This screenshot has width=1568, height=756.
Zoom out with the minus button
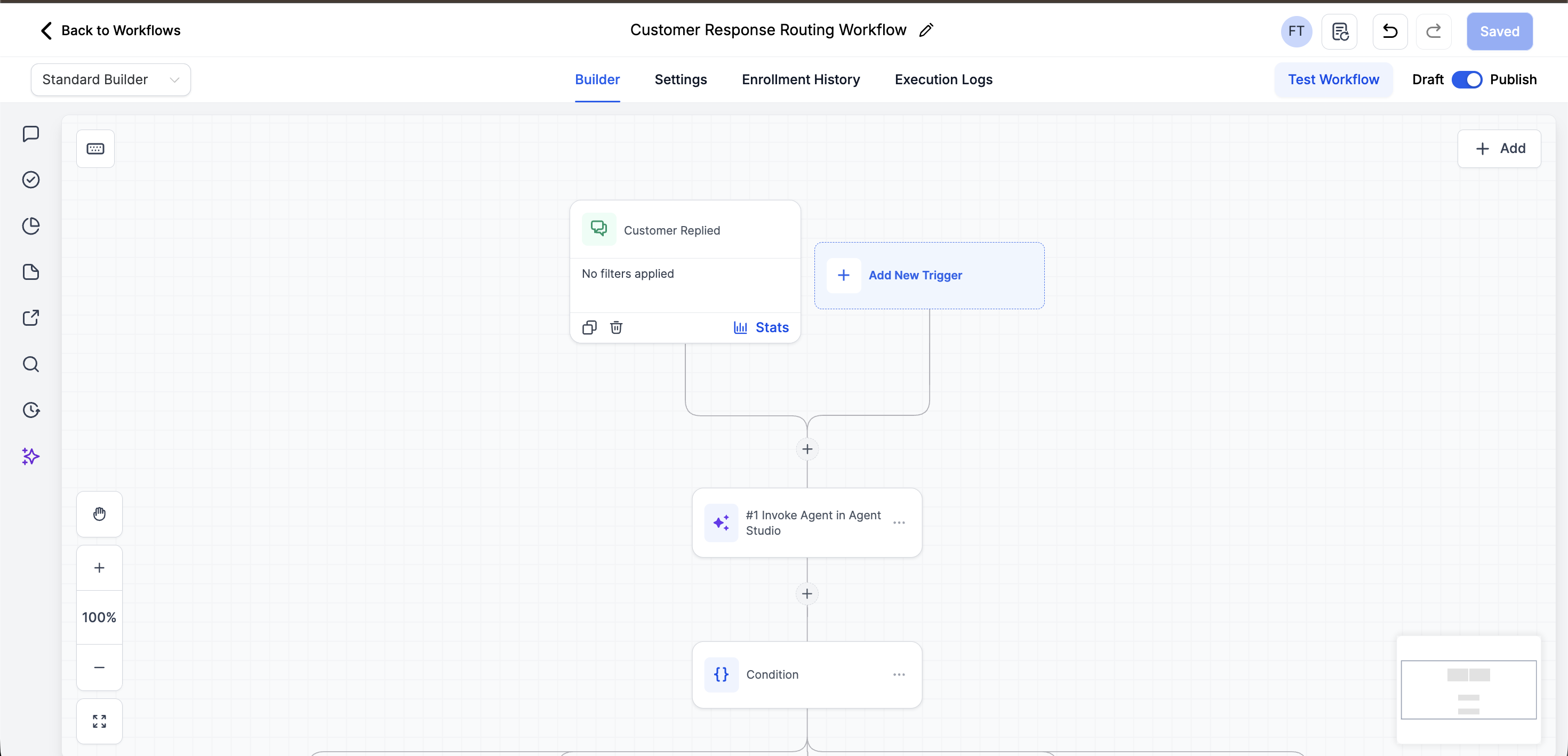coord(99,667)
